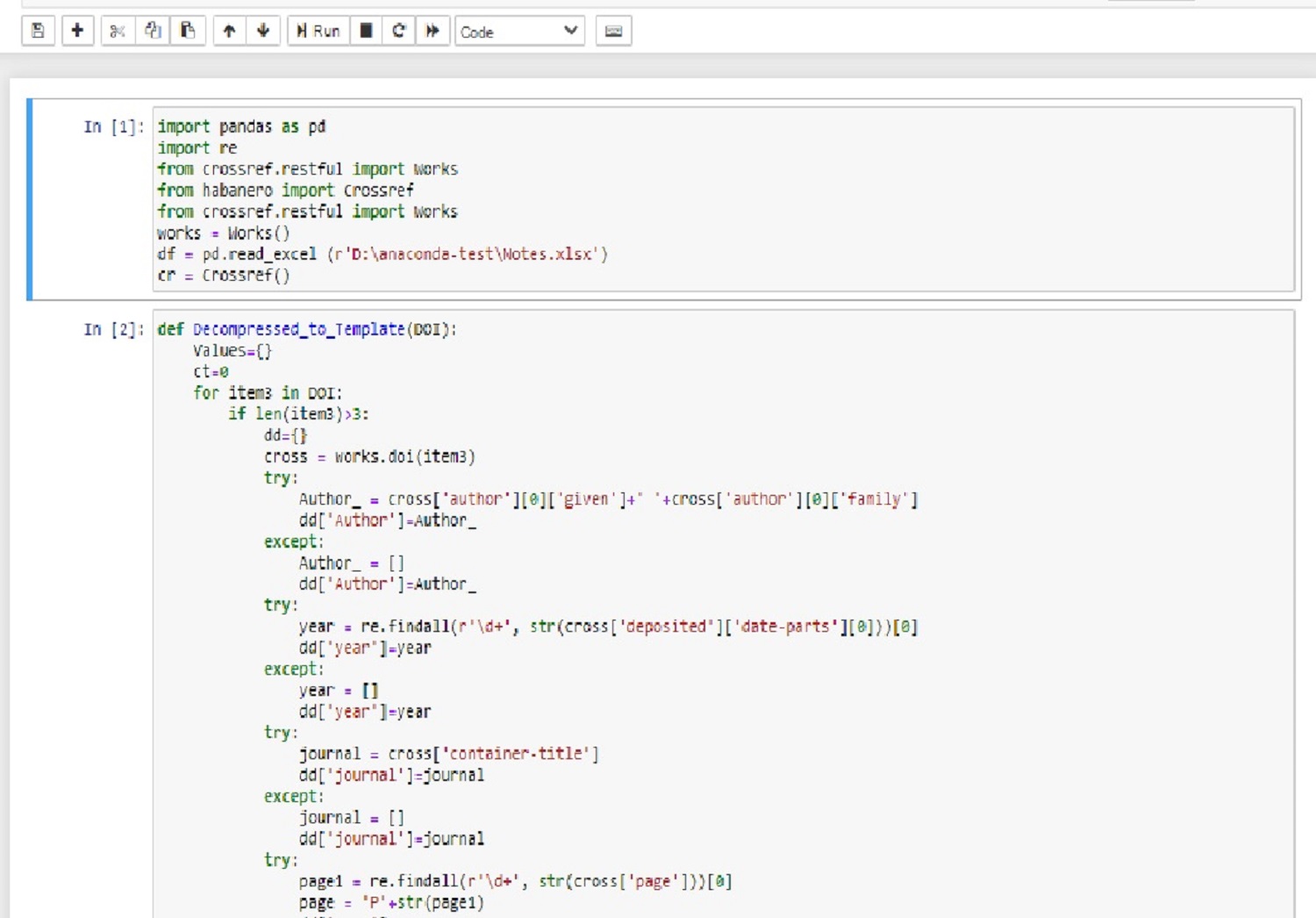Click the line 'works = Works()'
The width and height of the screenshot is (1316, 918).
tap(224, 233)
